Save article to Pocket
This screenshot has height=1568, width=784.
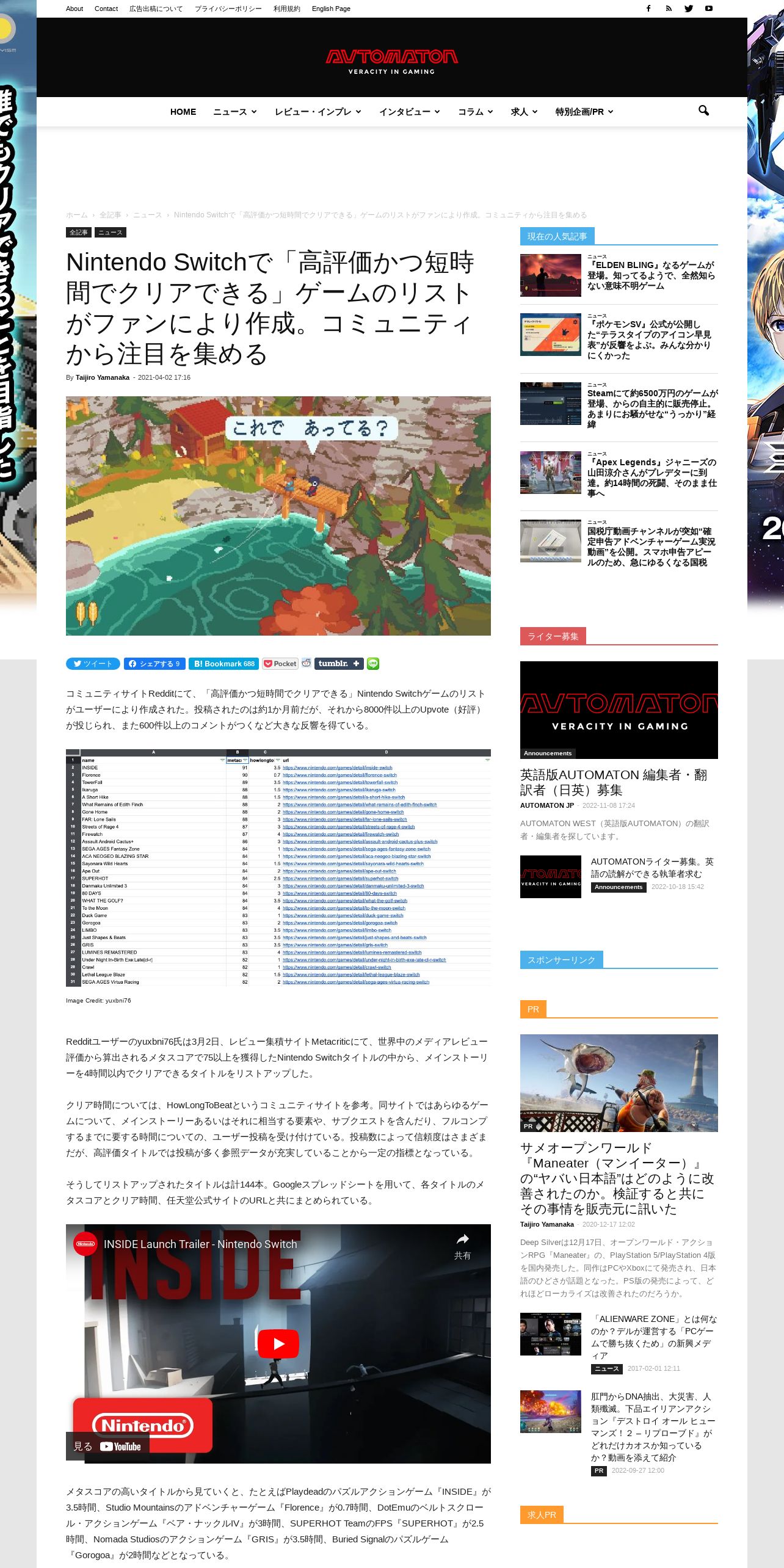280,664
